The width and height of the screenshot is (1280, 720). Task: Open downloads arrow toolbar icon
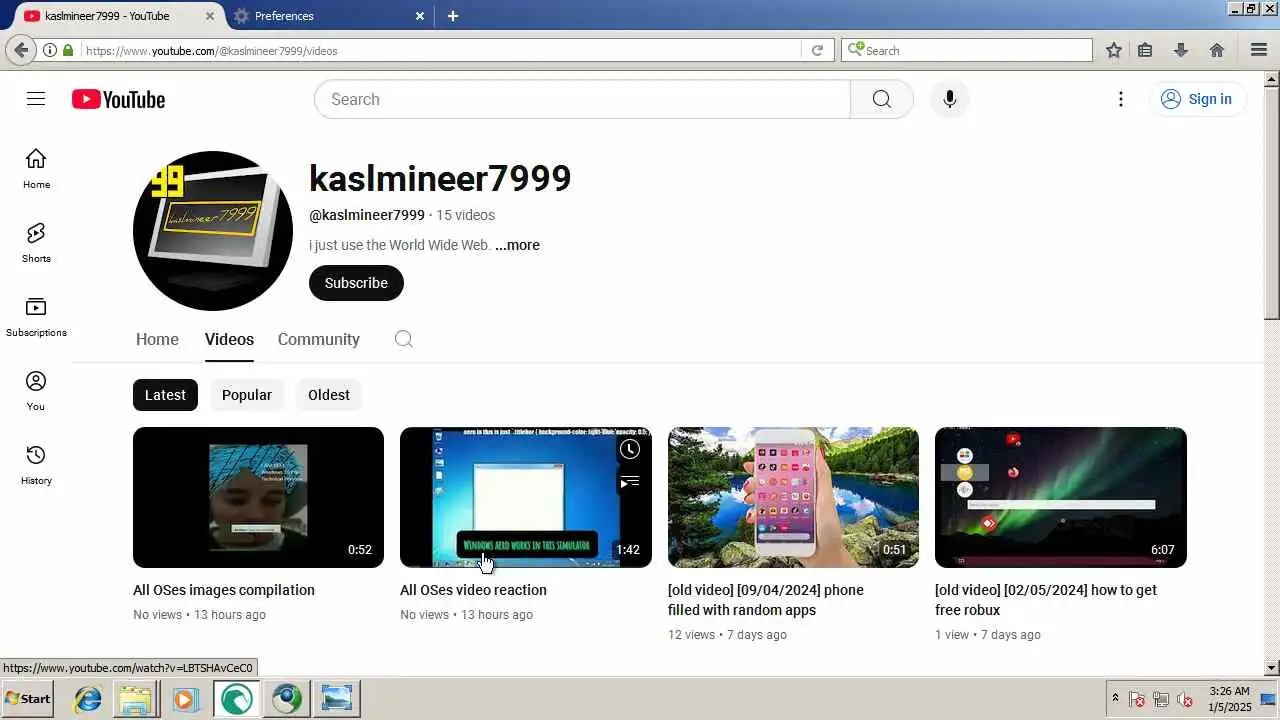pyautogui.click(x=1181, y=50)
